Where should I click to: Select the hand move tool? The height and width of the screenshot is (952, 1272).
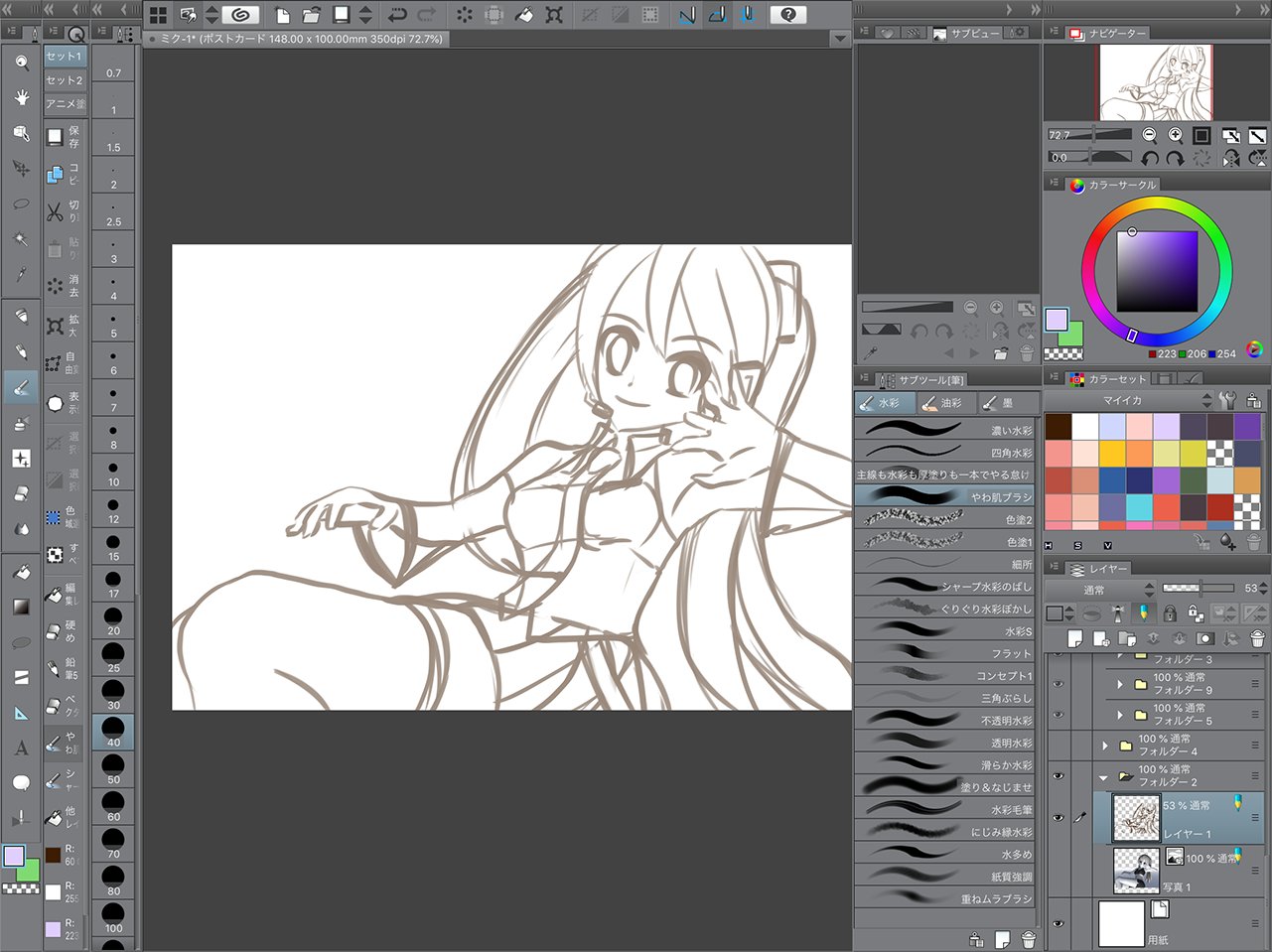point(21,97)
